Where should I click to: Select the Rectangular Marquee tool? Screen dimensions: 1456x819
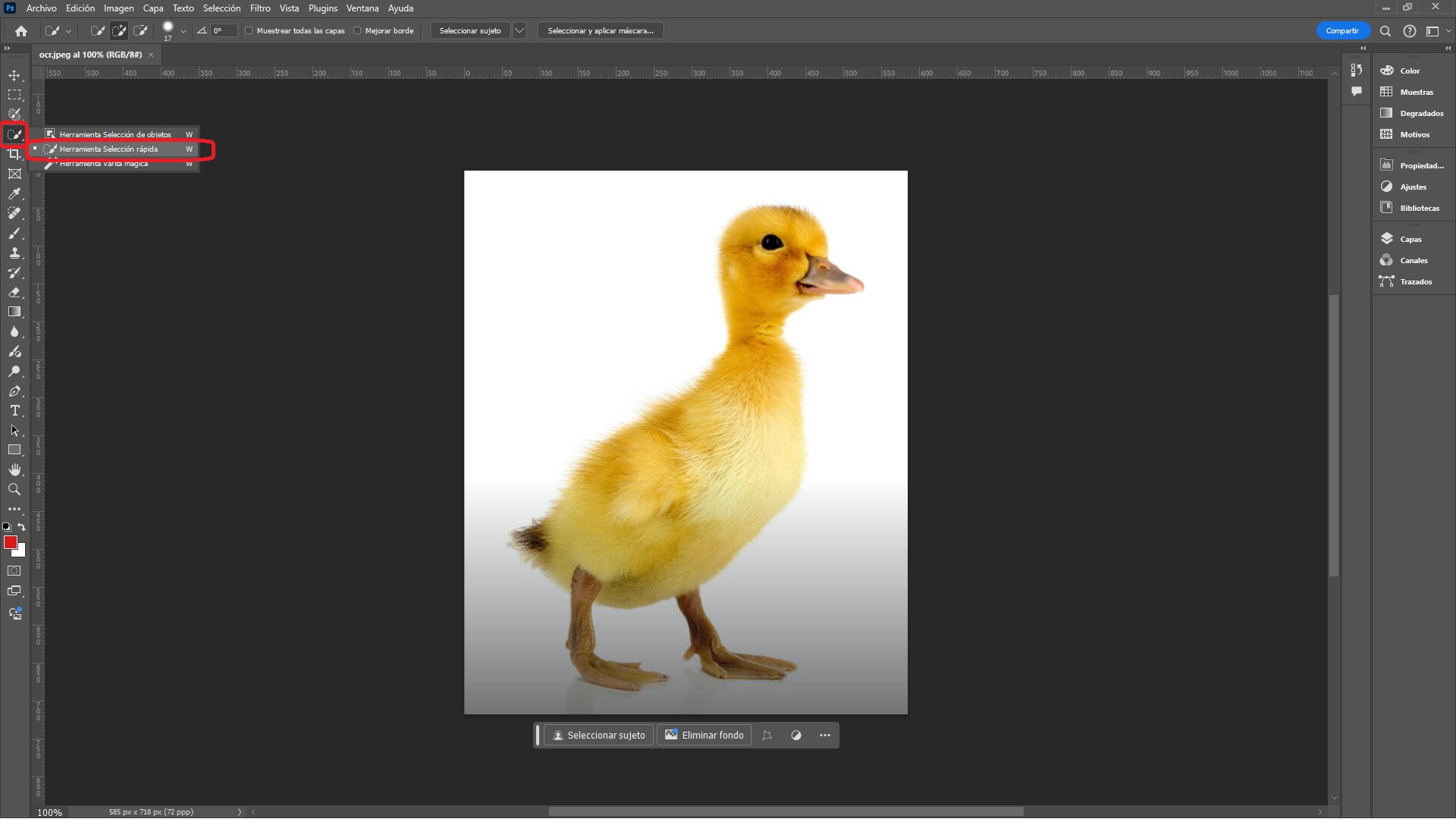click(x=14, y=95)
